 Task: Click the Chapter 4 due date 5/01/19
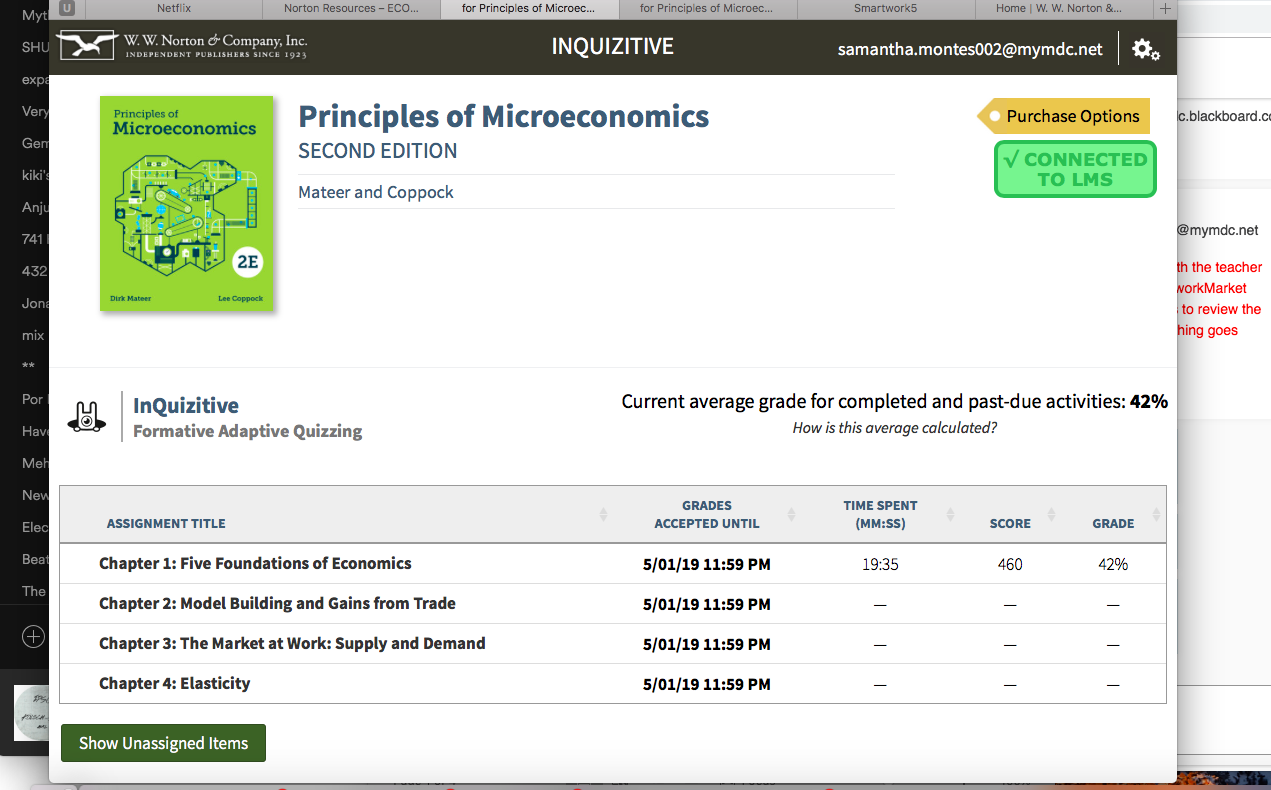tap(707, 684)
